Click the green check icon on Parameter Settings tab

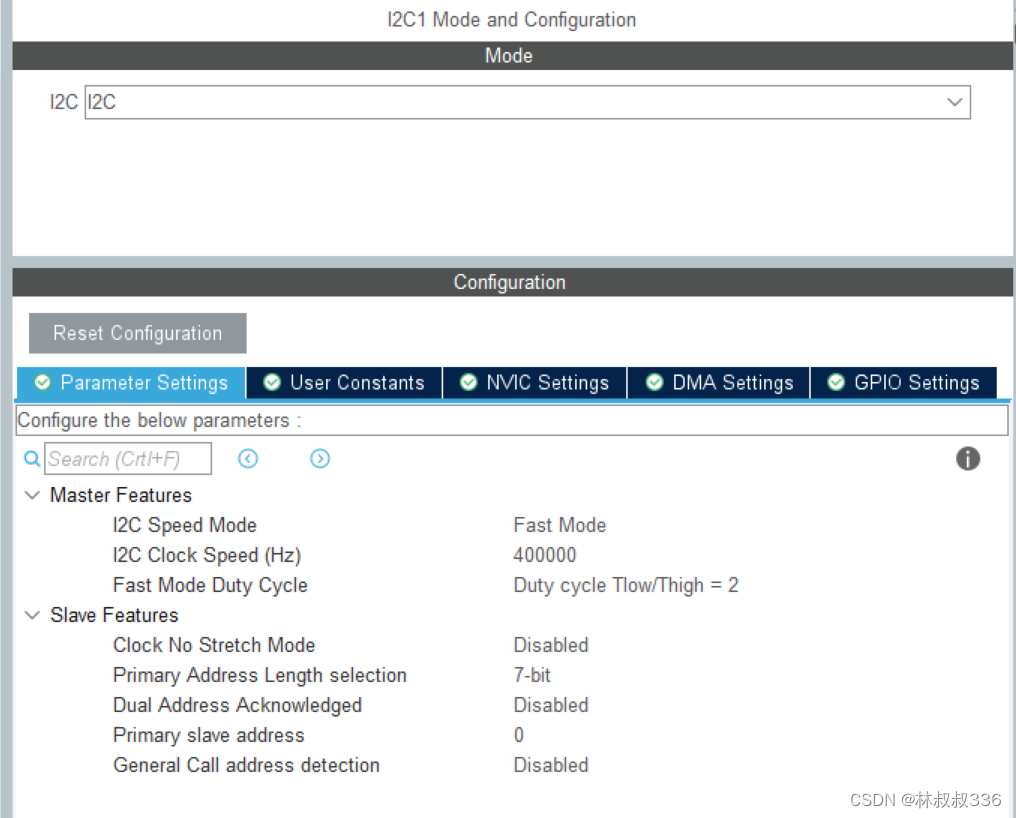pos(42,382)
